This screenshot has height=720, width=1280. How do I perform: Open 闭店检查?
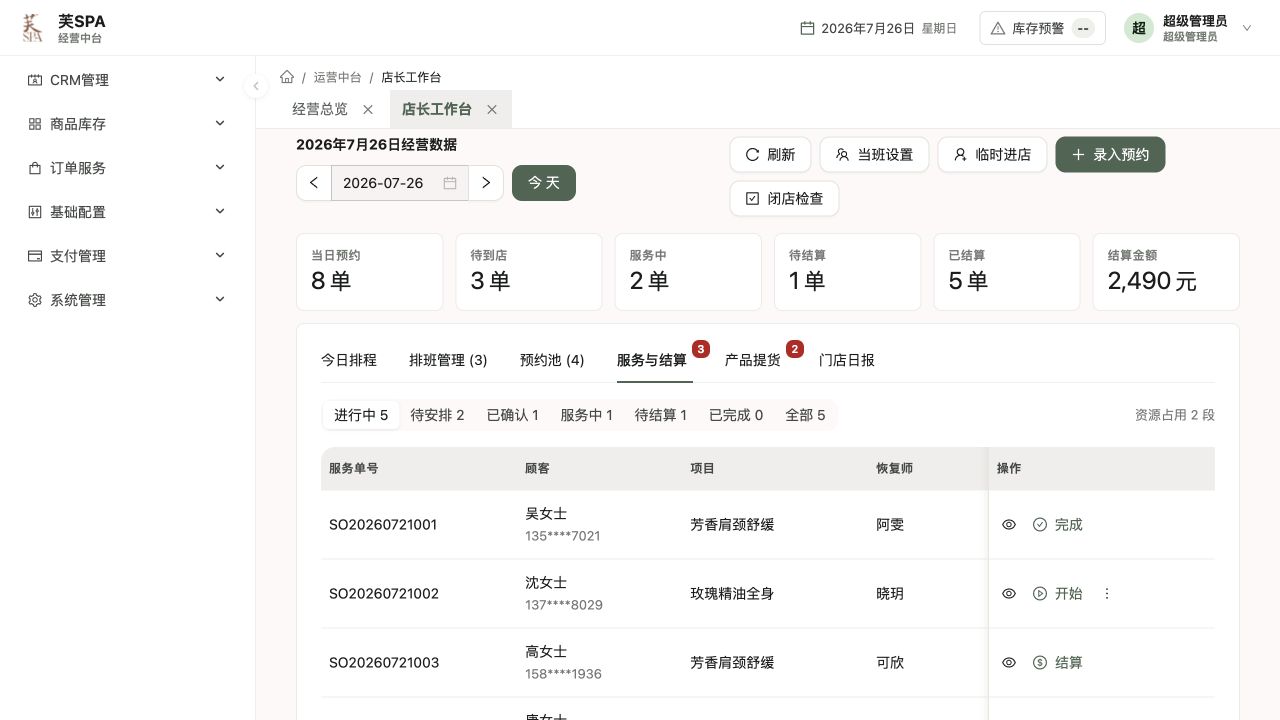[x=784, y=199]
